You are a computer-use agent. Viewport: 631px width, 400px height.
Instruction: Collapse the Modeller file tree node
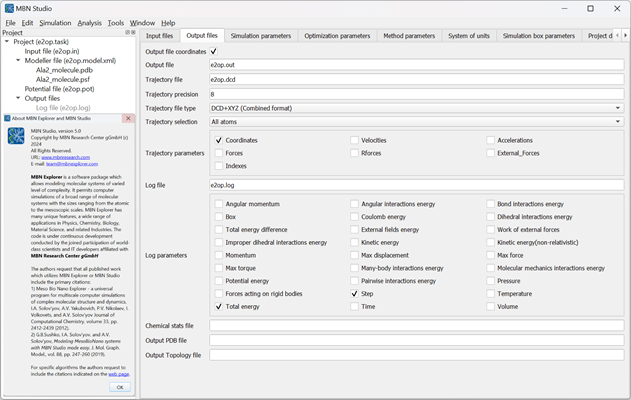17,61
